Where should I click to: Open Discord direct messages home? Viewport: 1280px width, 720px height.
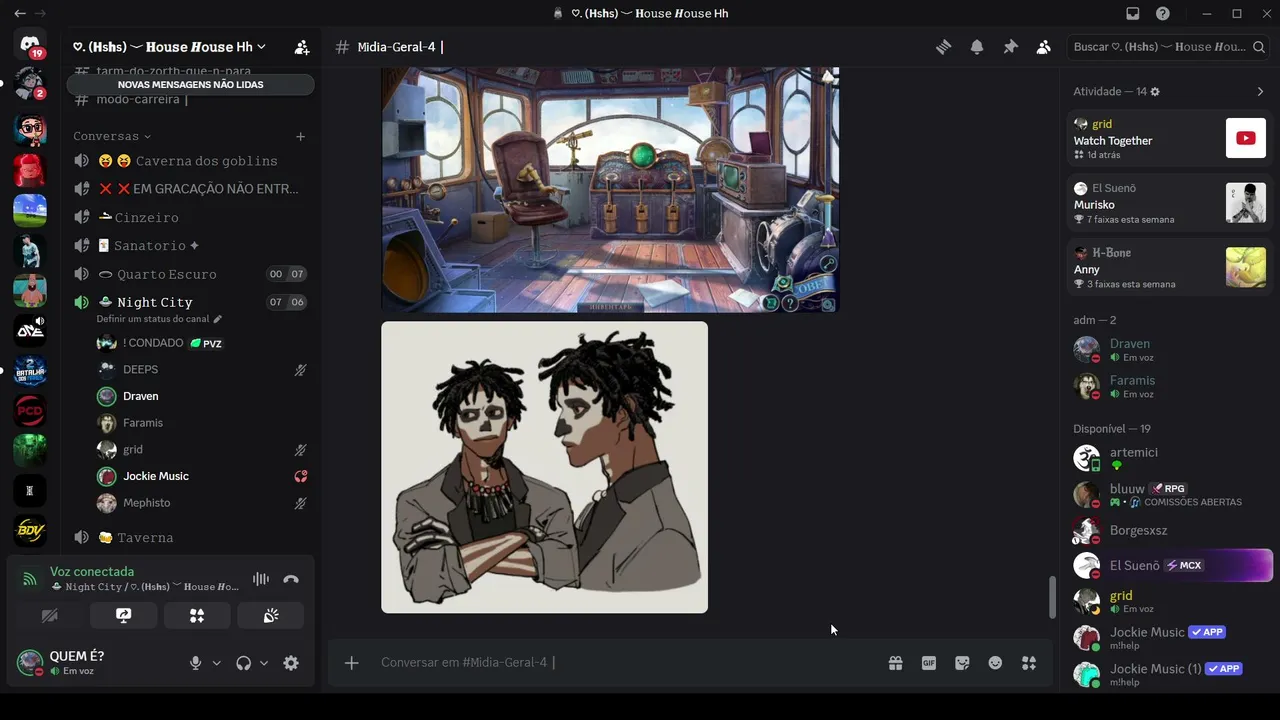[30, 45]
